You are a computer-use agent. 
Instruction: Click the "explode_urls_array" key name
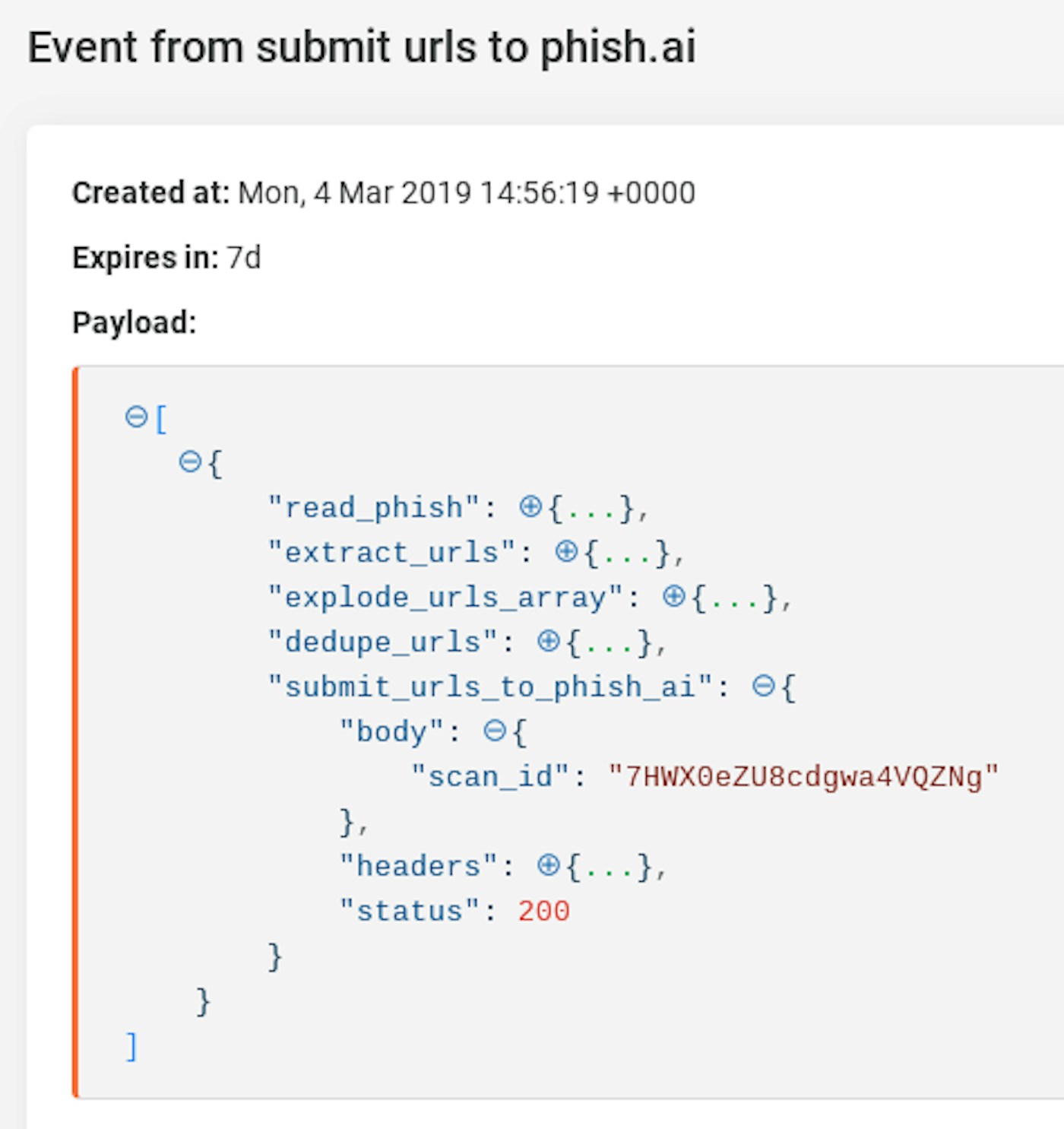coord(445,597)
